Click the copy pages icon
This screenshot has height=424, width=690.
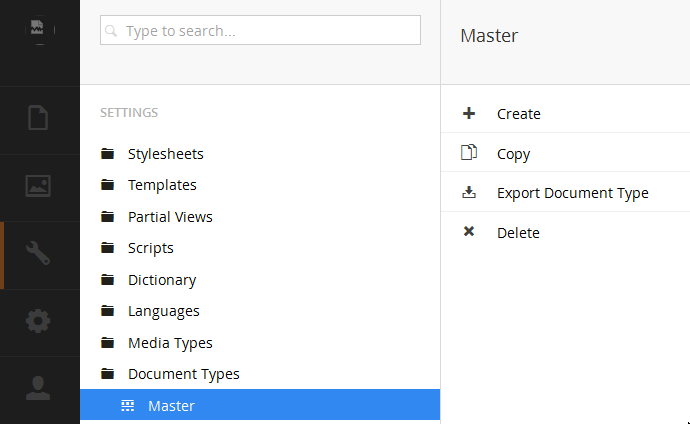pyautogui.click(x=469, y=152)
